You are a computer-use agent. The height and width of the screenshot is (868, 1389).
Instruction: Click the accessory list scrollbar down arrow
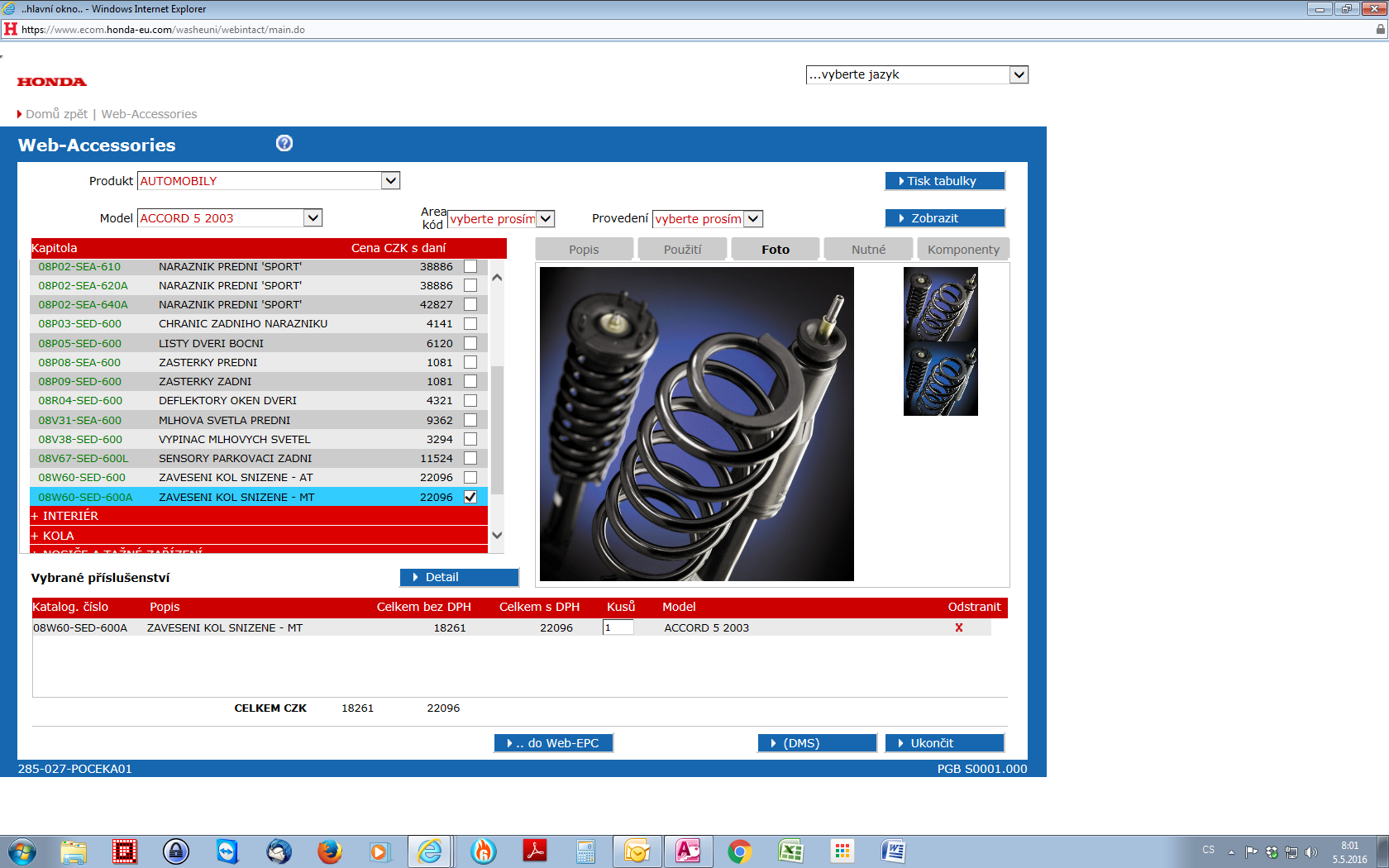click(x=497, y=536)
